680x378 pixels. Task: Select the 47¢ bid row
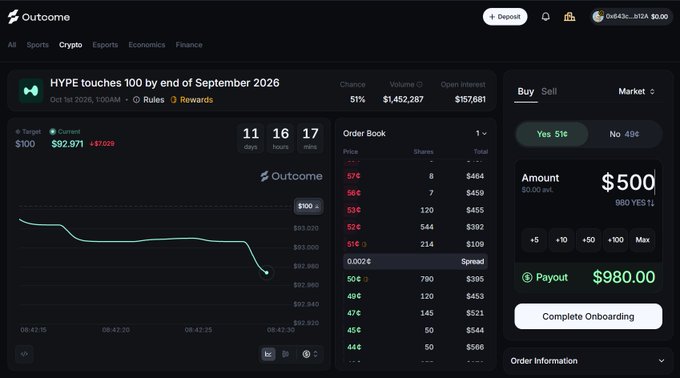415,313
